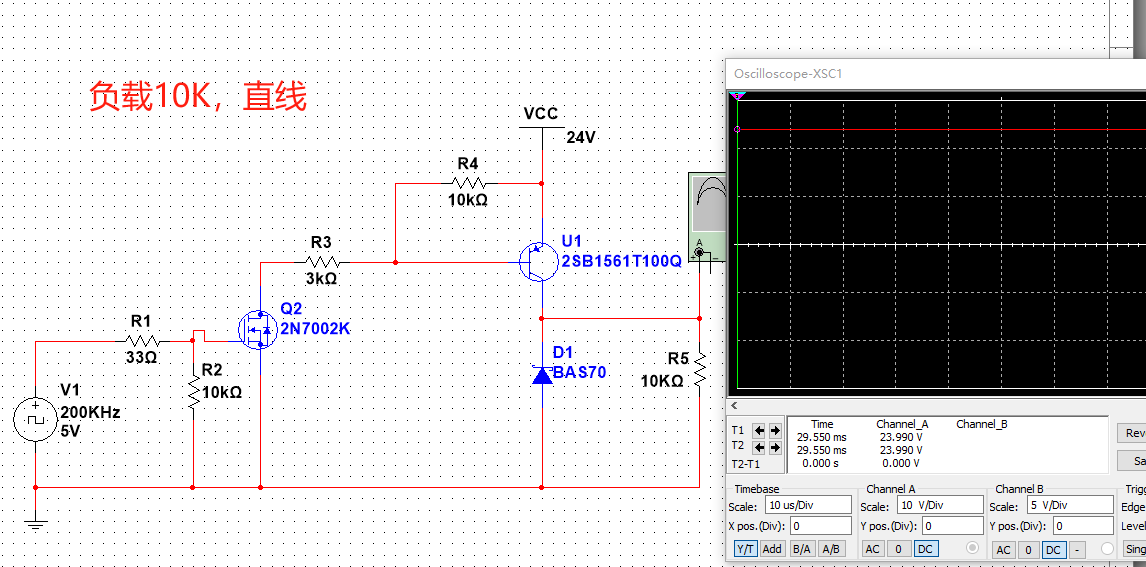The height and width of the screenshot is (567, 1146).
Task: Click the 10KΩ value of R5
Action: tap(662, 381)
